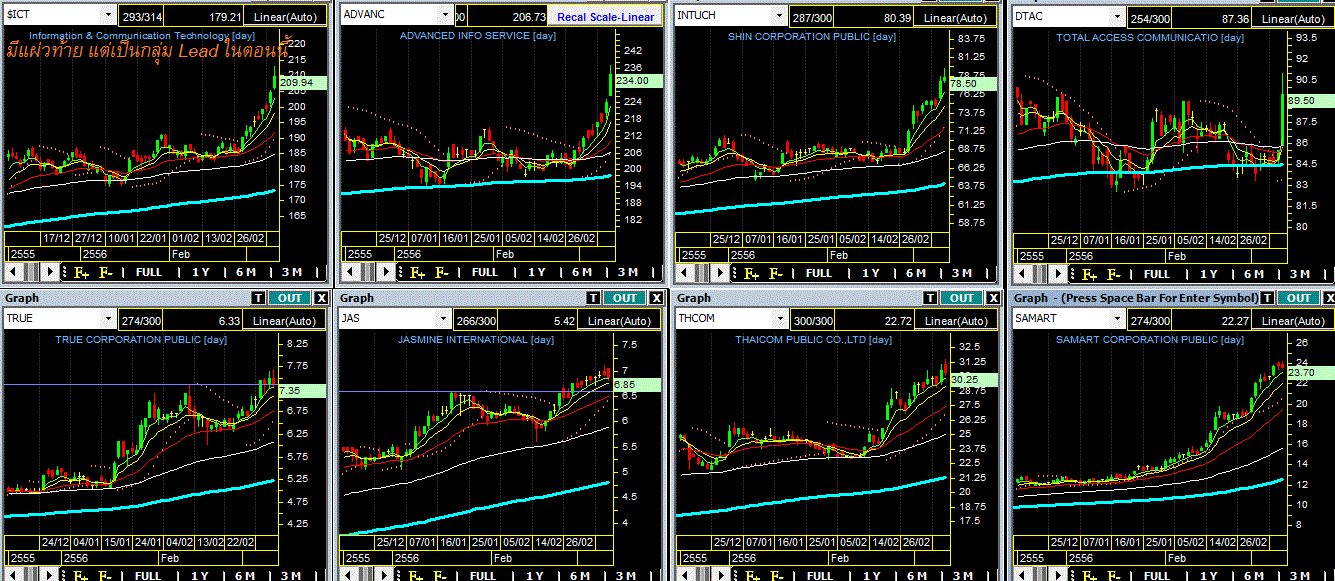Click F- icon under ADVANC chart
This screenshot has height=581, width=1335.
click(x=441, y=272)
